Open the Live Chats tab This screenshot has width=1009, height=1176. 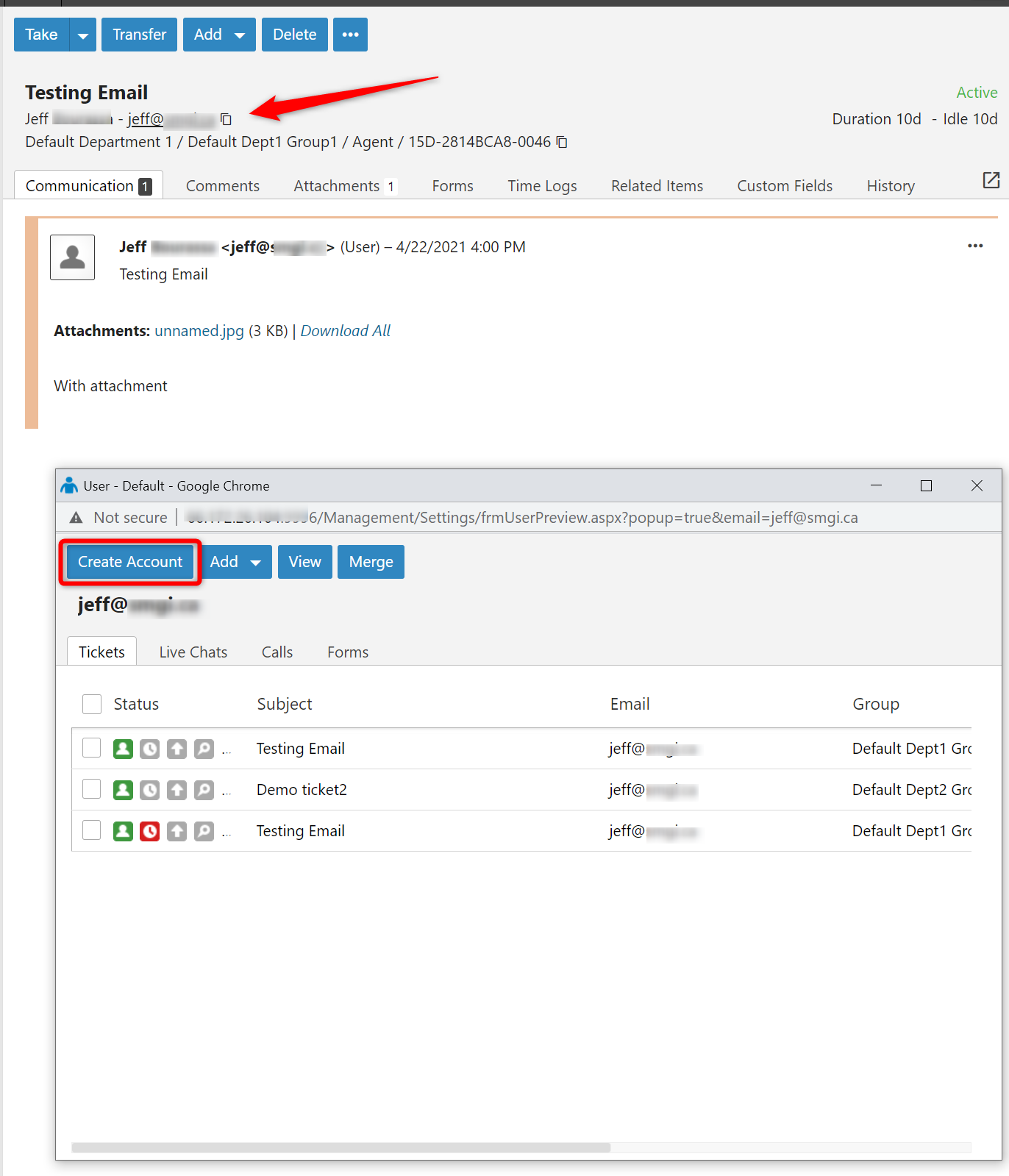click(193, 652)
